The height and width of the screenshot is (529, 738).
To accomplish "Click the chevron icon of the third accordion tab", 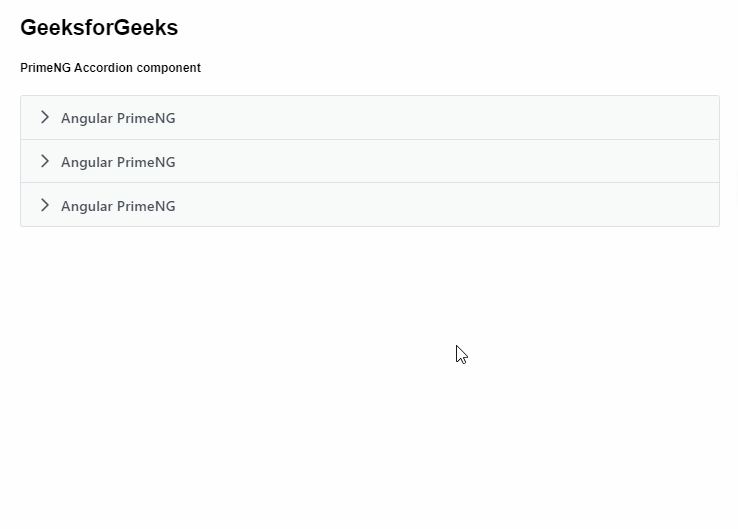I will 45,205.
